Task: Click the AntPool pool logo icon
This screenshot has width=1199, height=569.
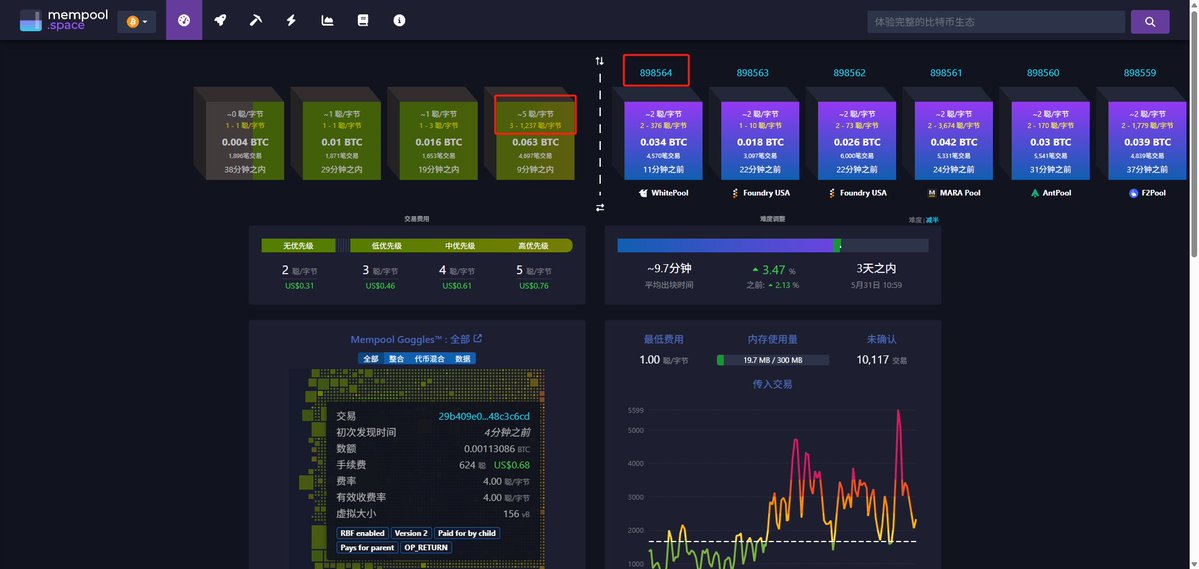Action: [1035, 193]
